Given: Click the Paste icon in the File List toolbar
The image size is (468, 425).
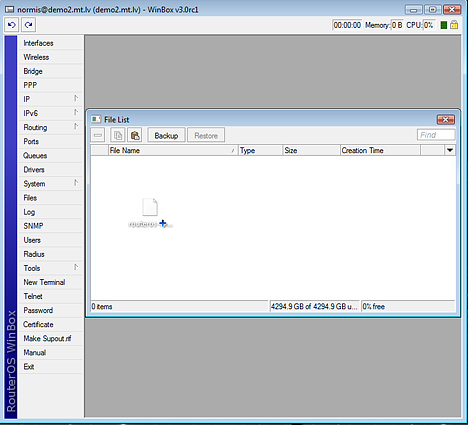Looking at the screenshot, I should click(x=135, y=135).
